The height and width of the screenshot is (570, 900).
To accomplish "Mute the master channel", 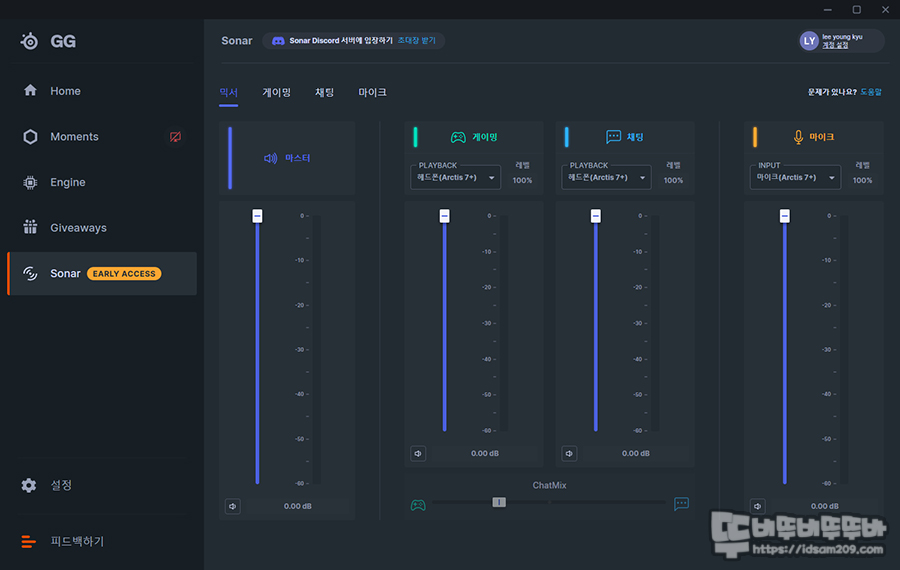I will (232, 506).
